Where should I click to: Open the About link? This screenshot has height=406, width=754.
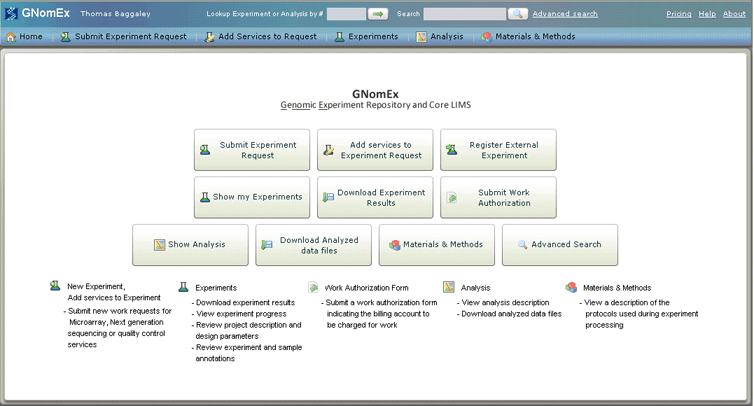point(734,14)
